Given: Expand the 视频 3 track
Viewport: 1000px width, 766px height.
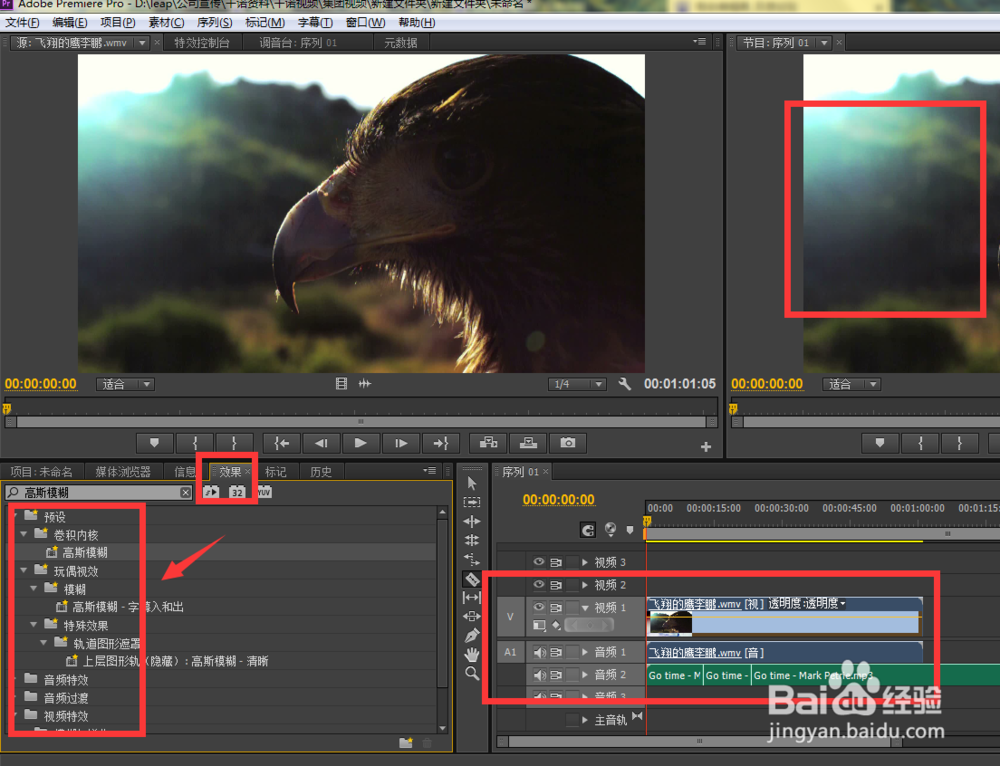Looking at the screenshot, I should click(x=585, y=563).
